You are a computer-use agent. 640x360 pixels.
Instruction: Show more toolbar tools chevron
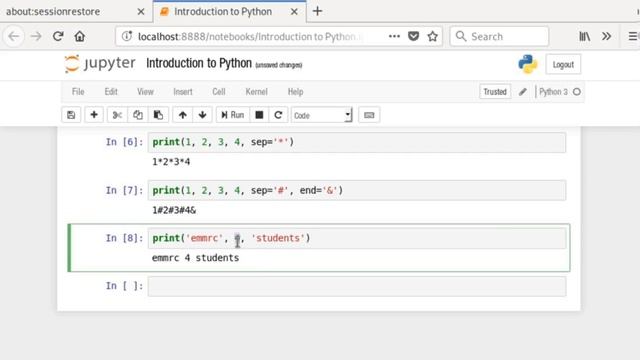coord(607,36)
